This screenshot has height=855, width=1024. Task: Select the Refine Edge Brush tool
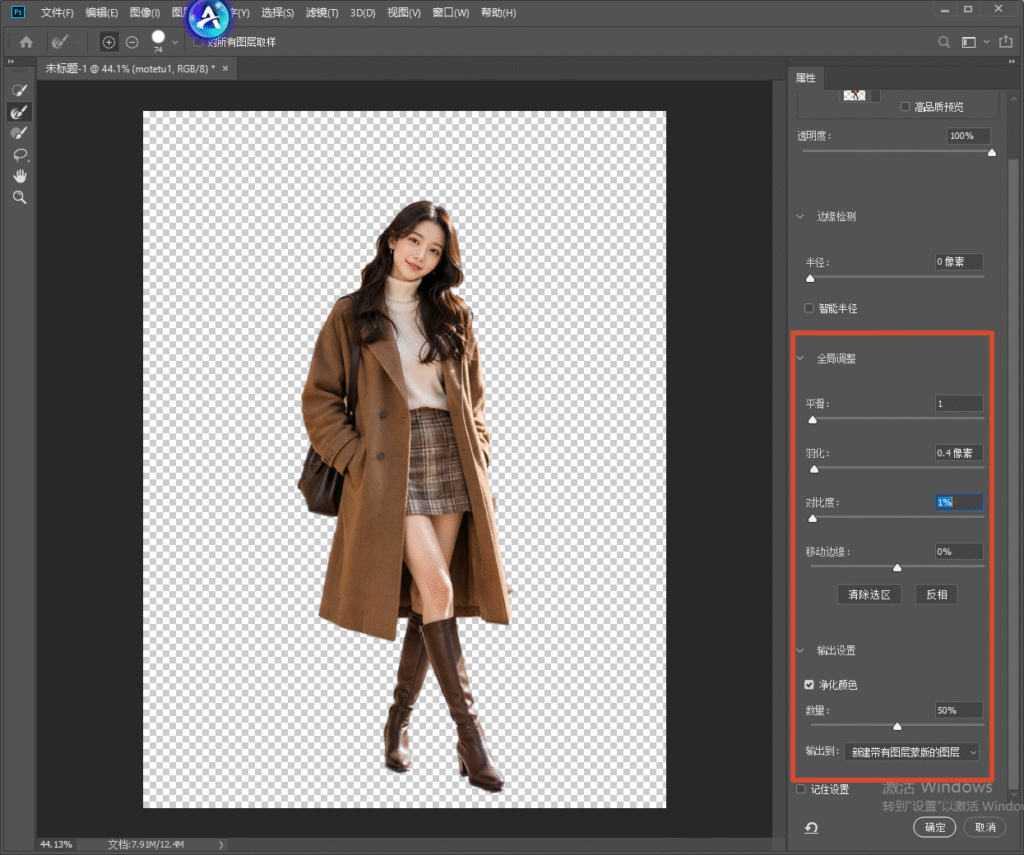coord(20,112)
